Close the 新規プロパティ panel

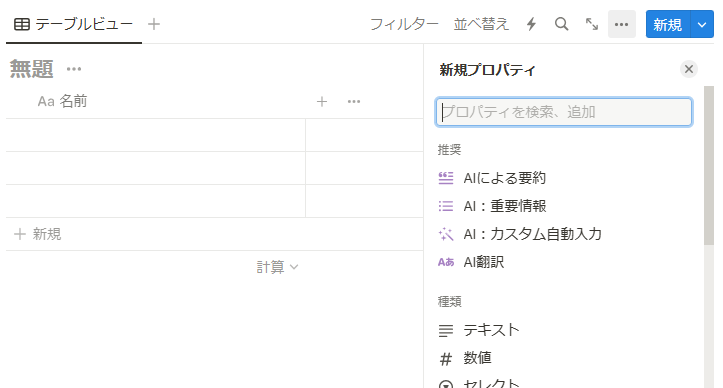689,69
